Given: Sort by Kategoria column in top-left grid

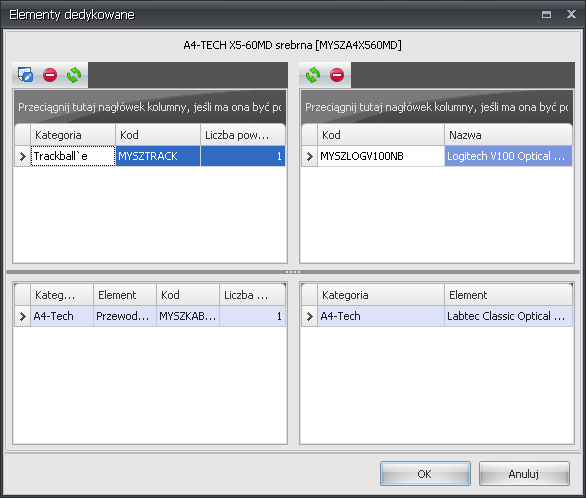Looking at the screenshot, I should coord(73,135).
